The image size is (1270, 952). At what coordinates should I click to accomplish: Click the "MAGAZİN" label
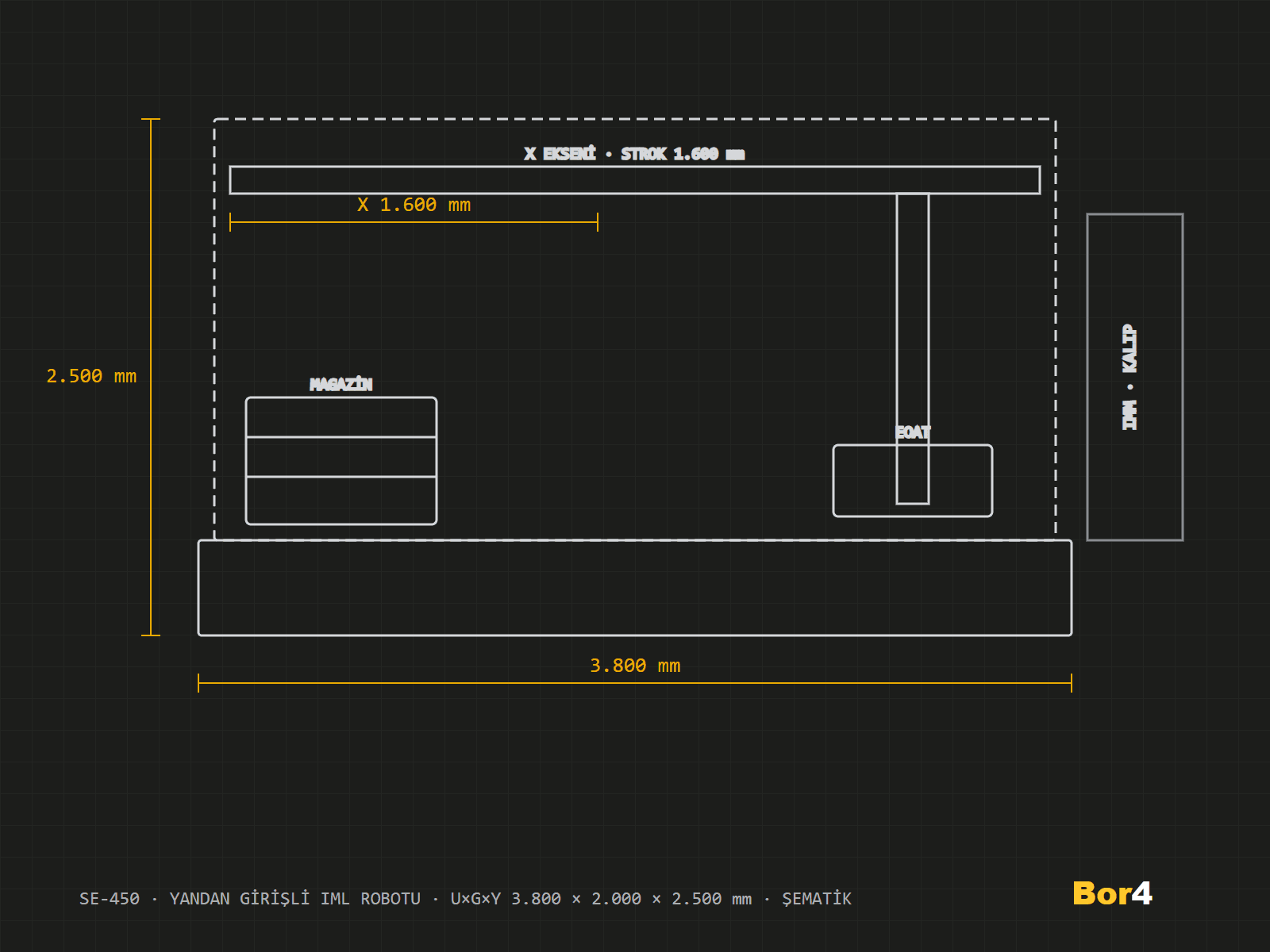click(341, 384)
